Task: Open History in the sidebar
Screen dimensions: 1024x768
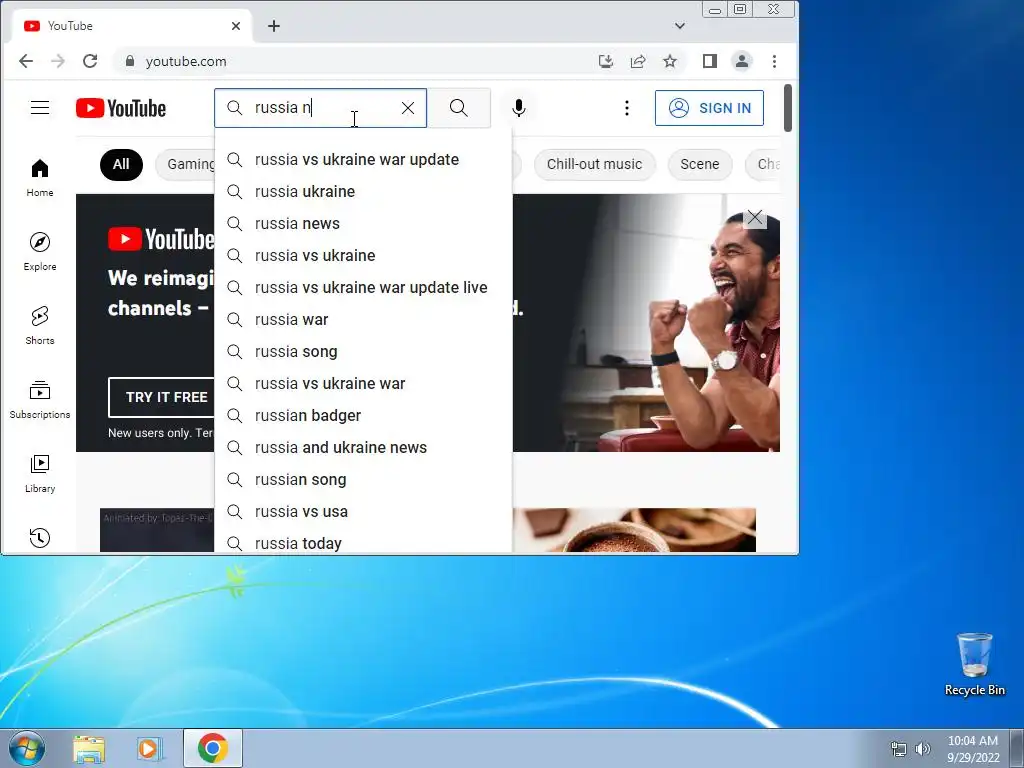Action: pos(40,537)
